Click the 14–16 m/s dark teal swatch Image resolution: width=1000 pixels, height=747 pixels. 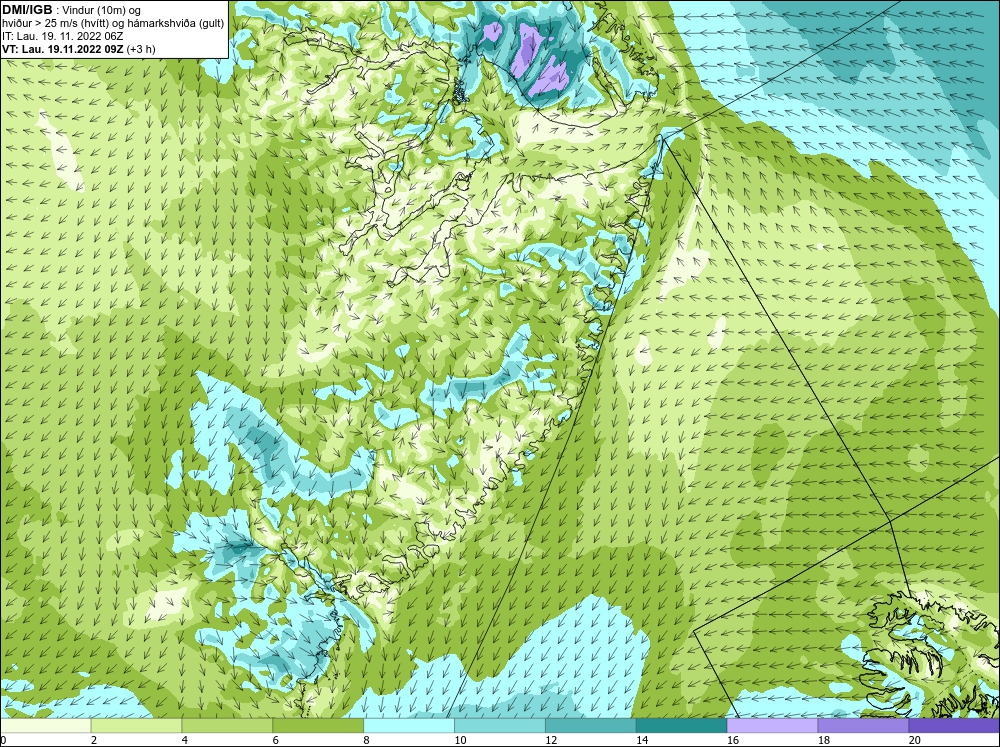pos(681,725)
